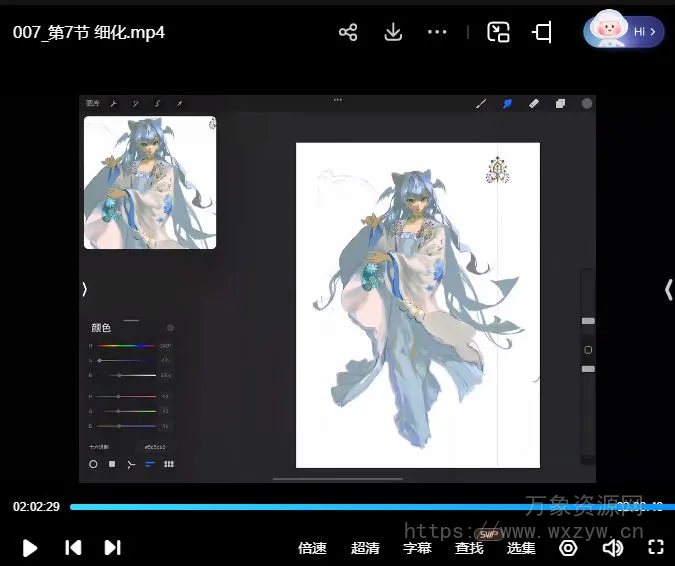Click the 查找 search option

pyautogui.click(x=469, y=548)
